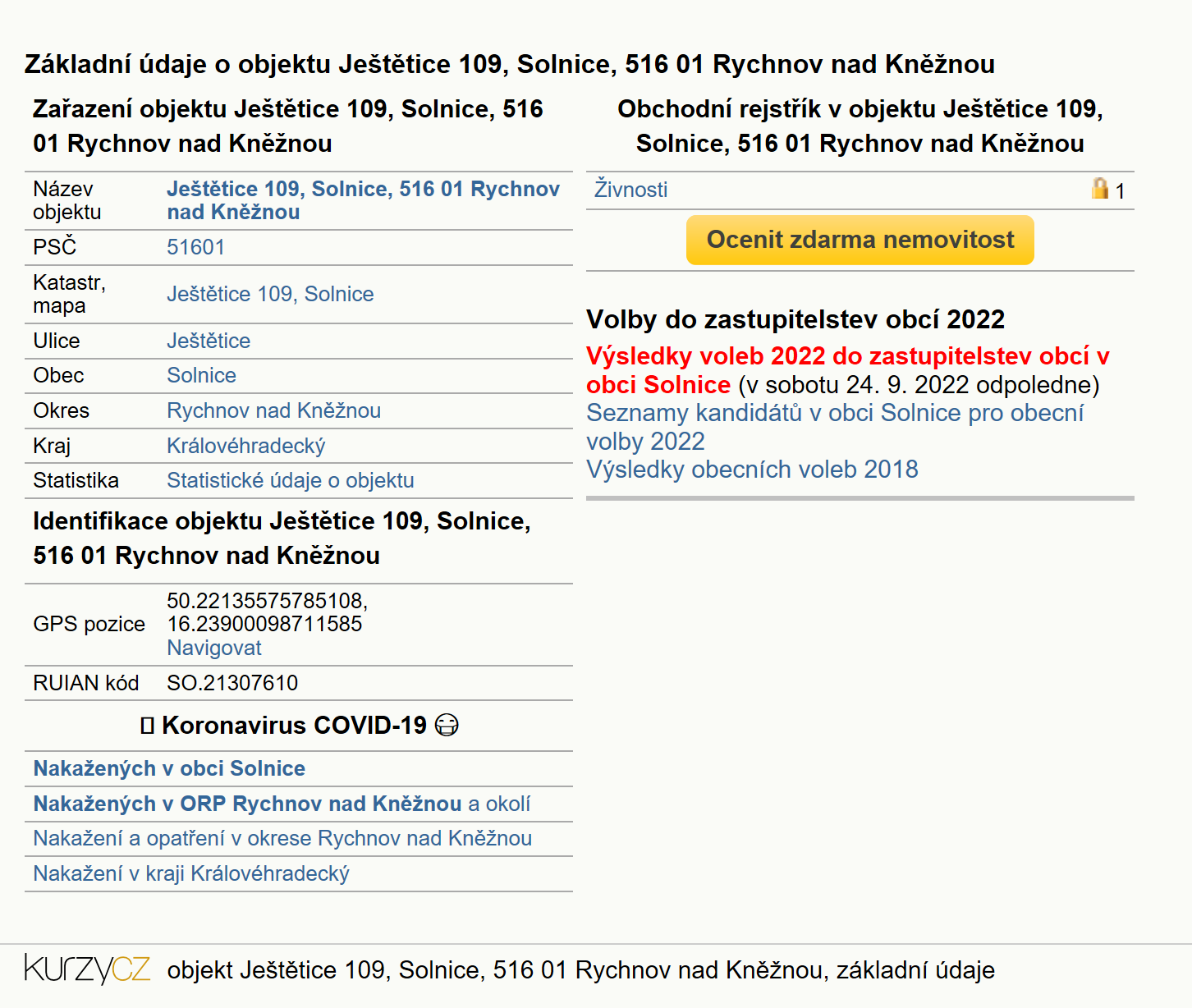Click the Ocenit zdarma nemovitost button
1192x1008 pixels.
coord(860,240)
